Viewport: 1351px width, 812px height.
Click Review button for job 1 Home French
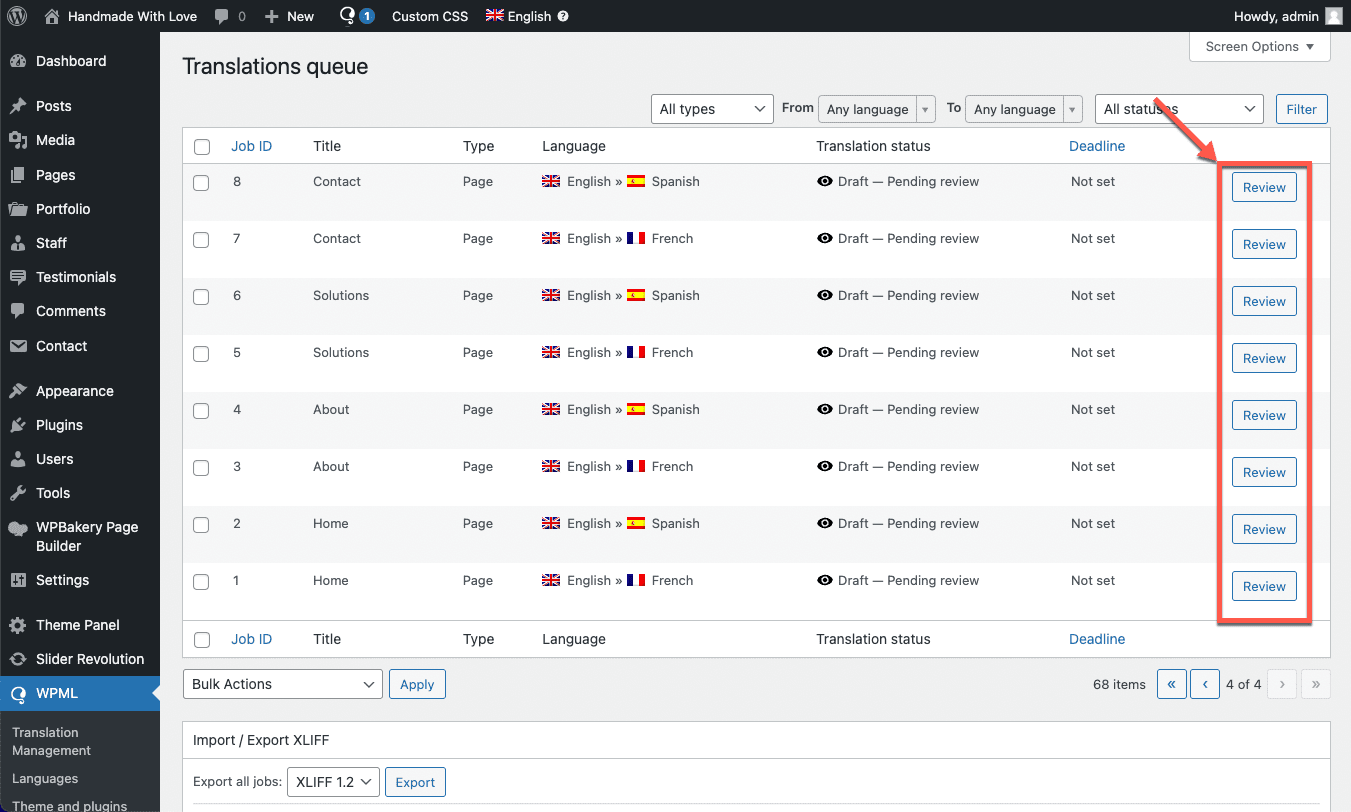[x=1264, y=587]
